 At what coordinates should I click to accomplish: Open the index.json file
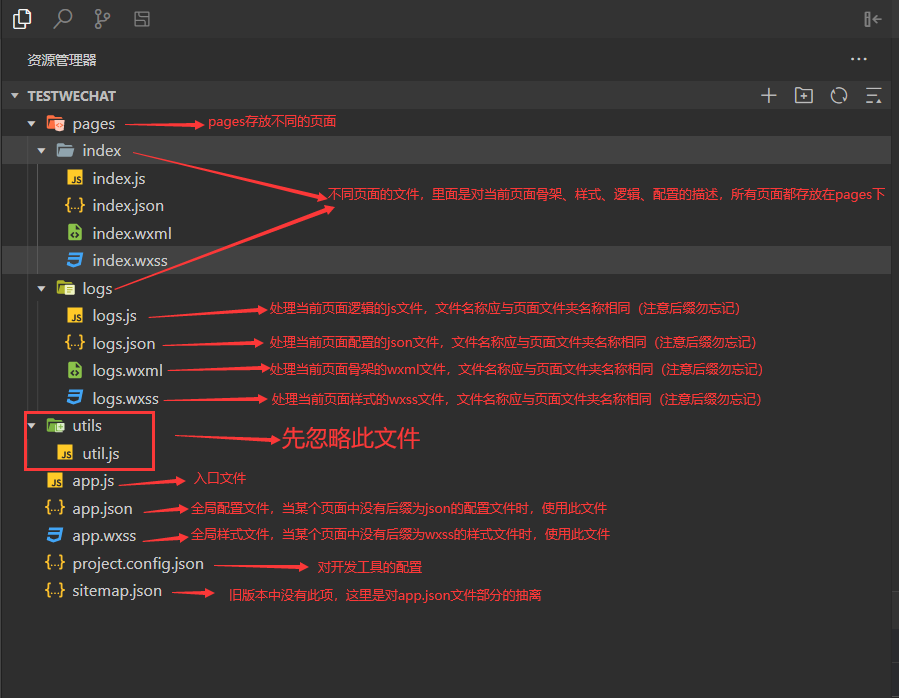(128, 205)
